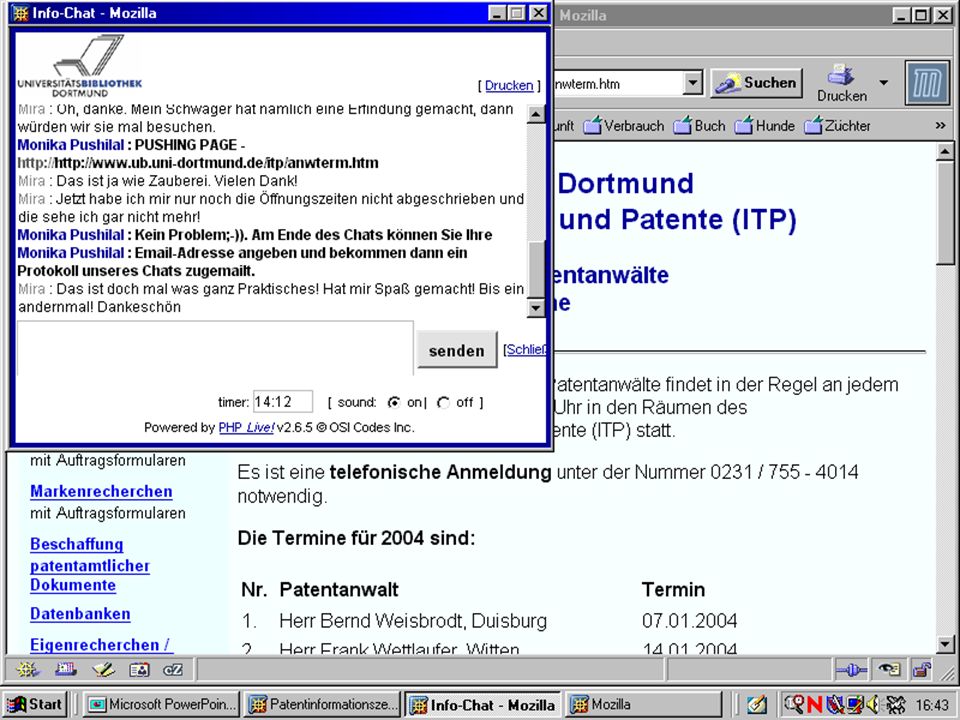Click the Mozilla throbber logo
The image size is (960, 720).
(927, 83)
